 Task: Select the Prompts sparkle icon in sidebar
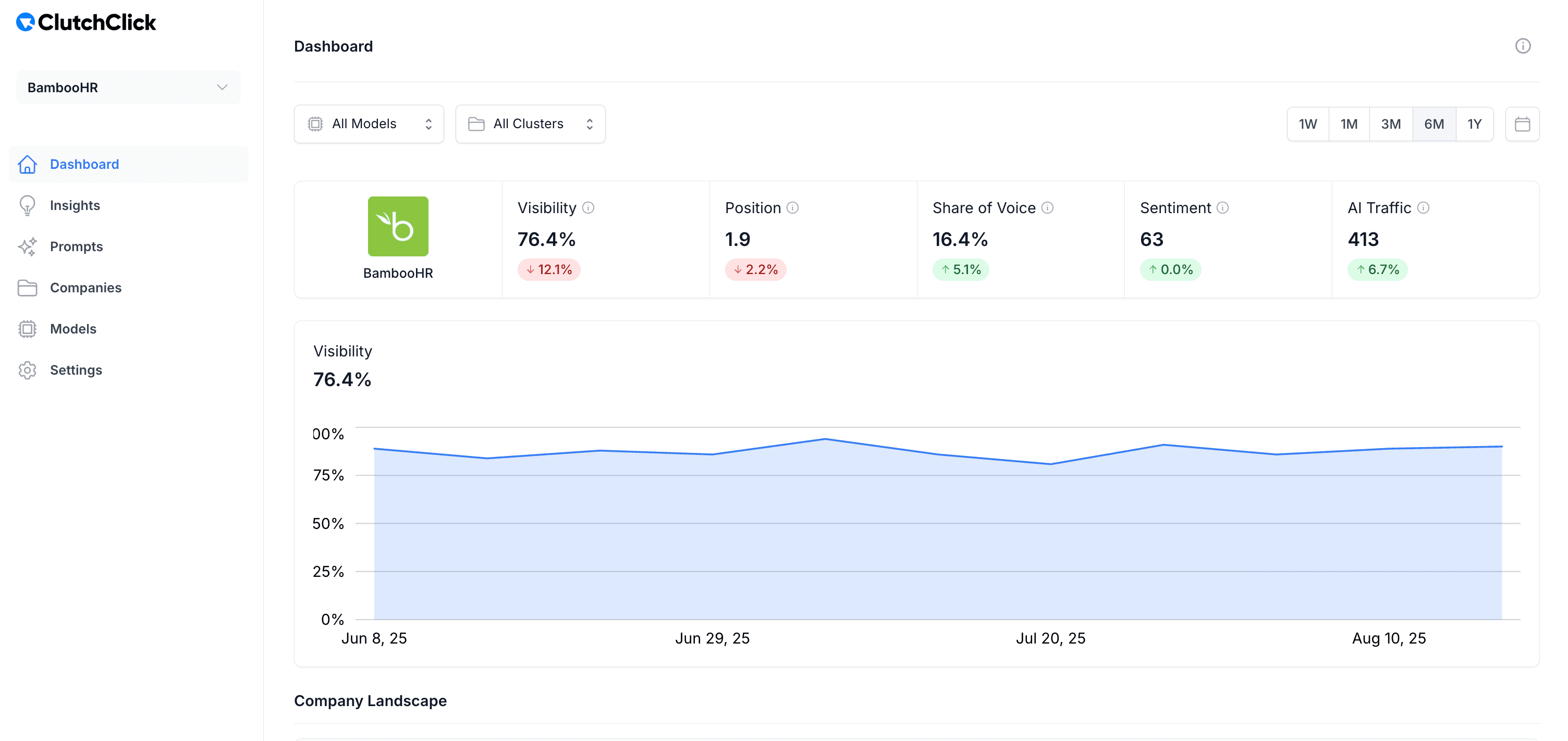point(28,246)
